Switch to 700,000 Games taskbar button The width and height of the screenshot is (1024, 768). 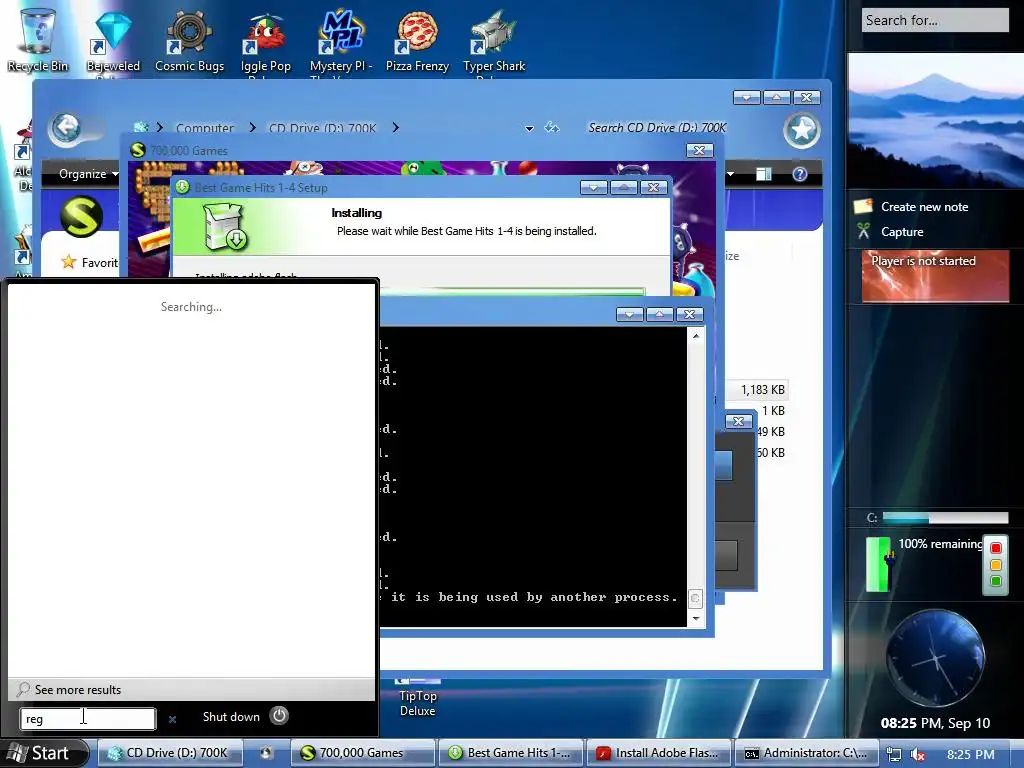pyautogui.click(x=362, y=753)
